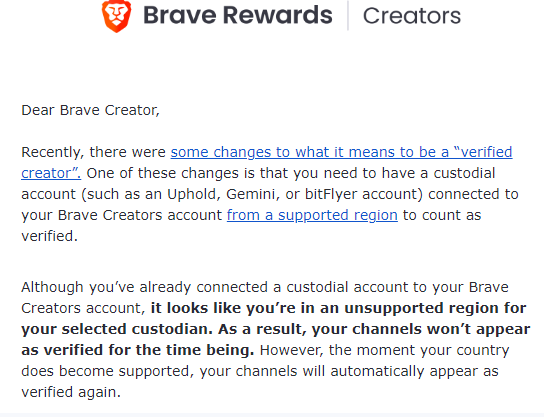
Task: Click the "Brave Rewards" header wordmark
Action: (238, 15)
